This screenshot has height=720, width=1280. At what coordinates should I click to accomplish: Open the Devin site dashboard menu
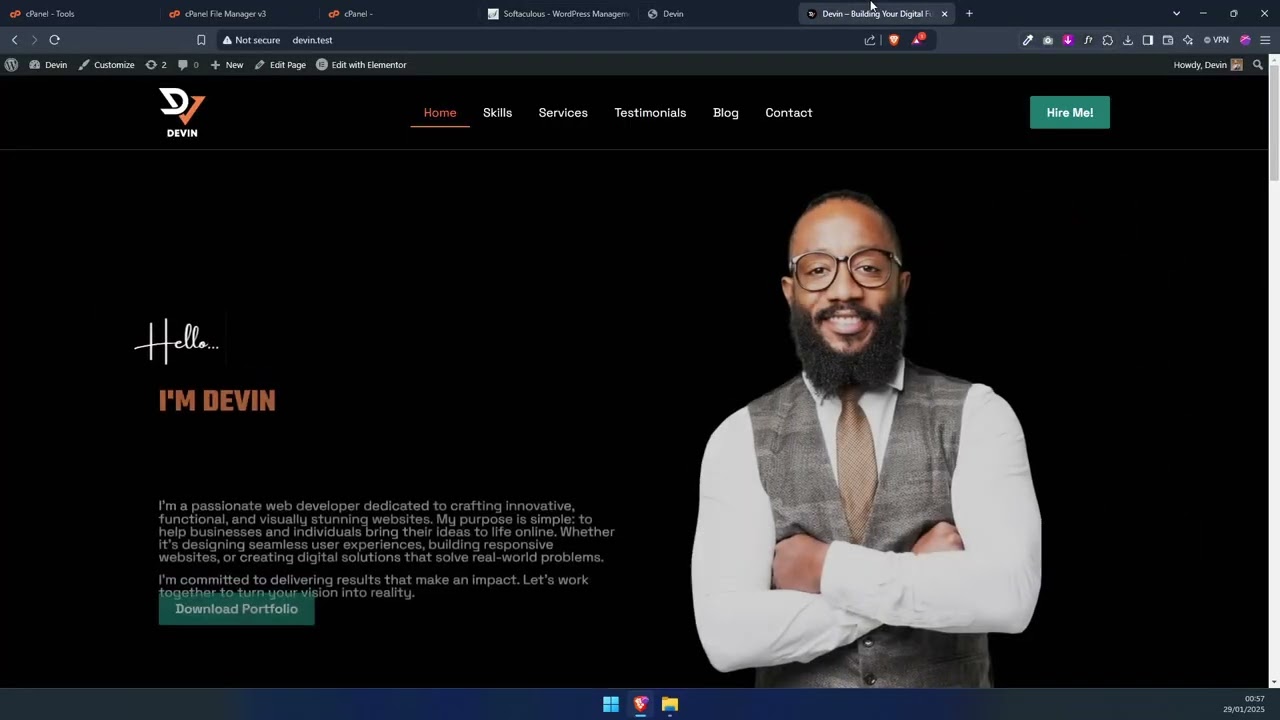click(x=48, y=65)
